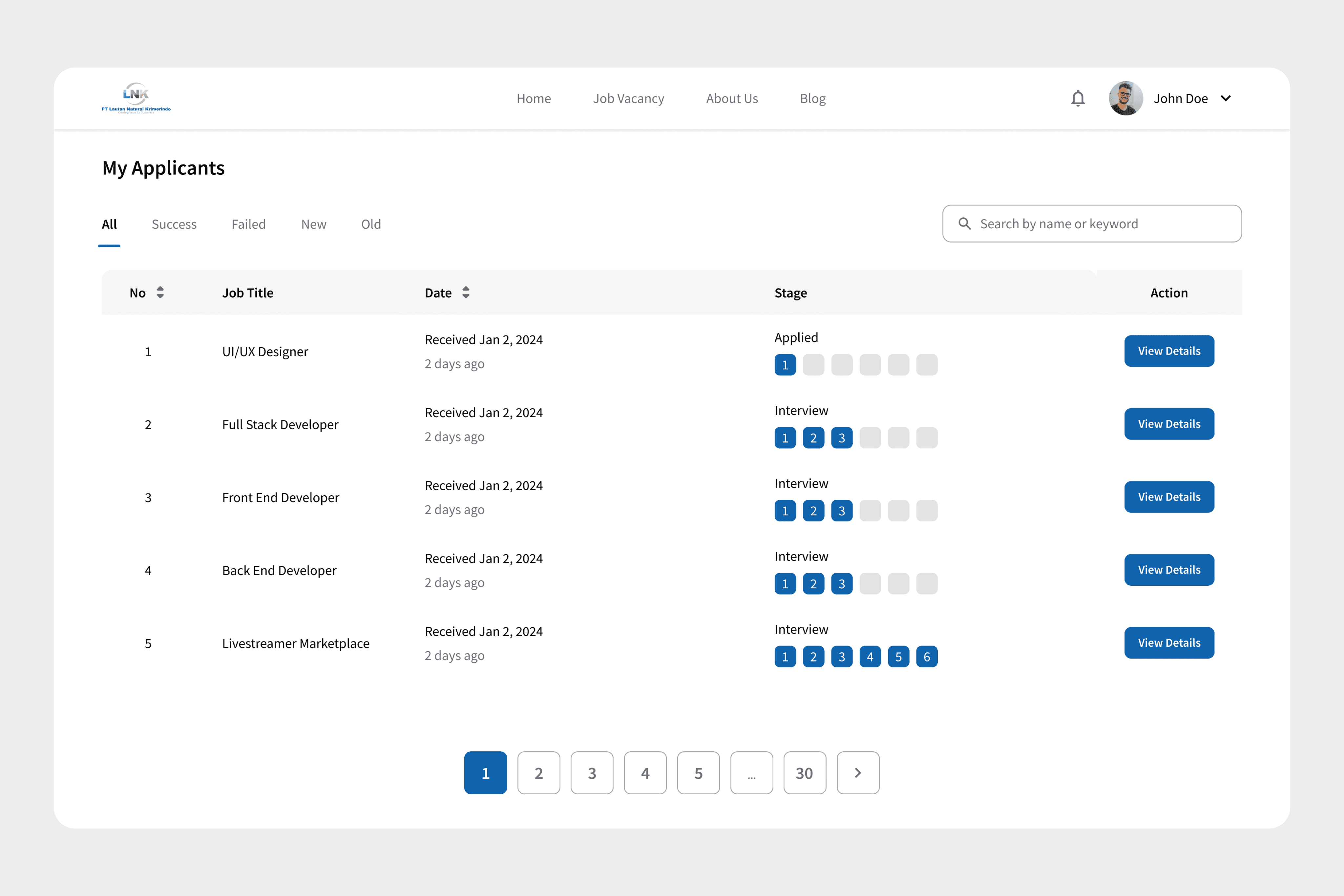Go to page 30 in pagination
The height and width of the screenshot is (896, 1344).
click(804, 773)
